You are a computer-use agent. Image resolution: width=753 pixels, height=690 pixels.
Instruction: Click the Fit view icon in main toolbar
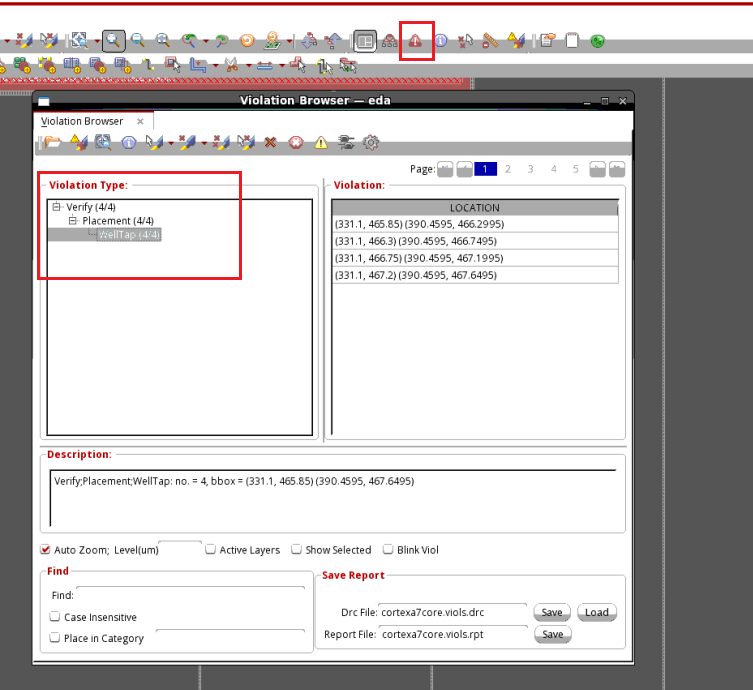coord(79,41)
